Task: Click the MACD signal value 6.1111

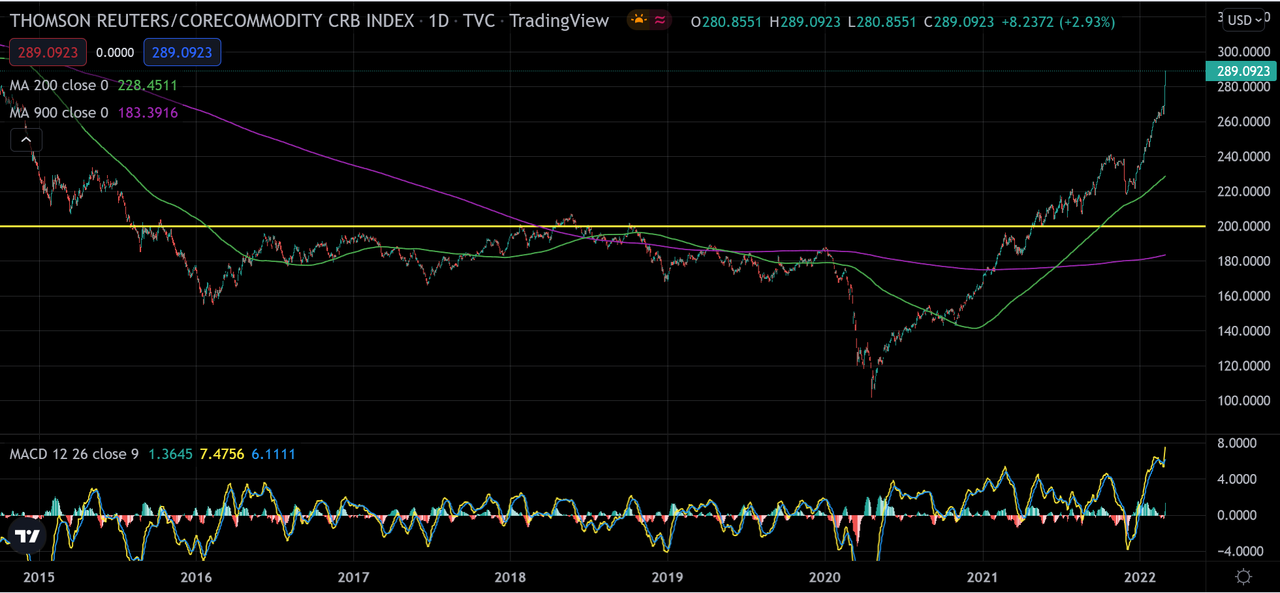Action: (x=273, y=454)
